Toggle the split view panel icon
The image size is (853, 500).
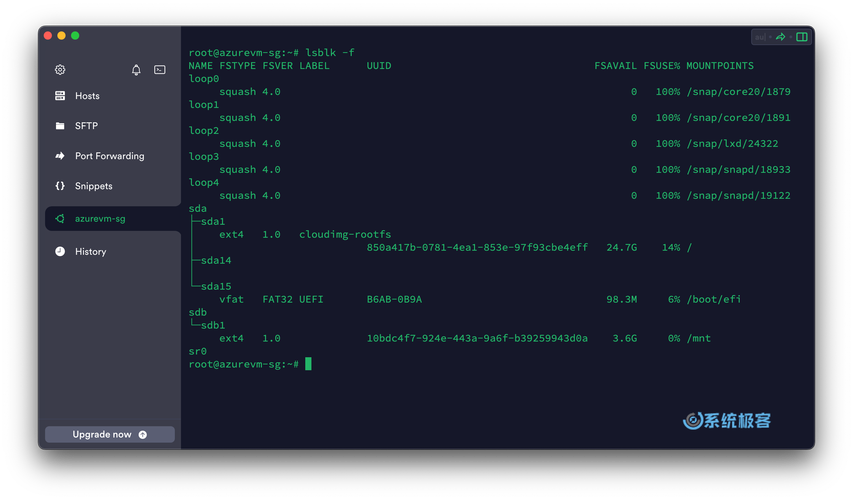point(801,37)
